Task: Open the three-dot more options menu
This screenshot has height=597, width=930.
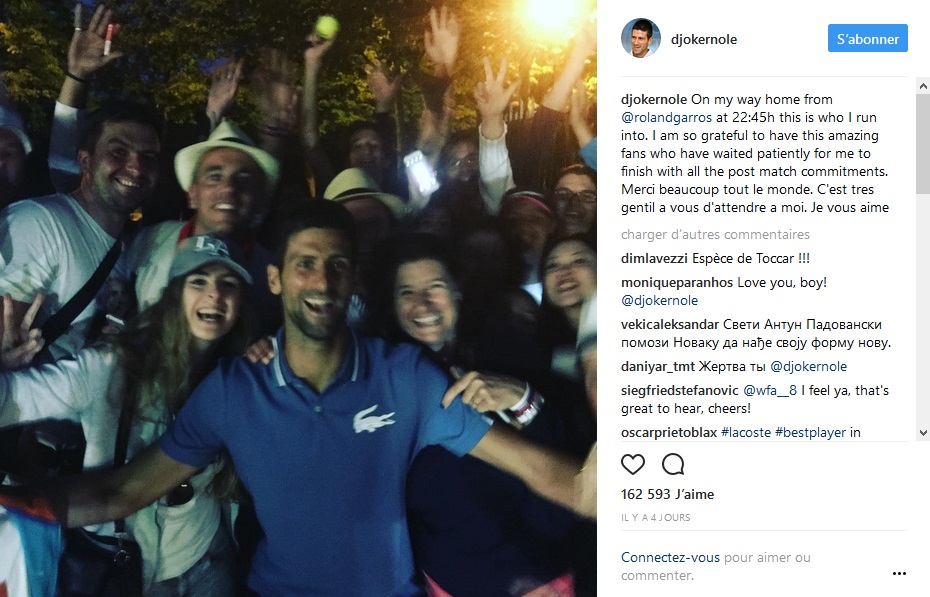Action: click(x=899, y=573)
